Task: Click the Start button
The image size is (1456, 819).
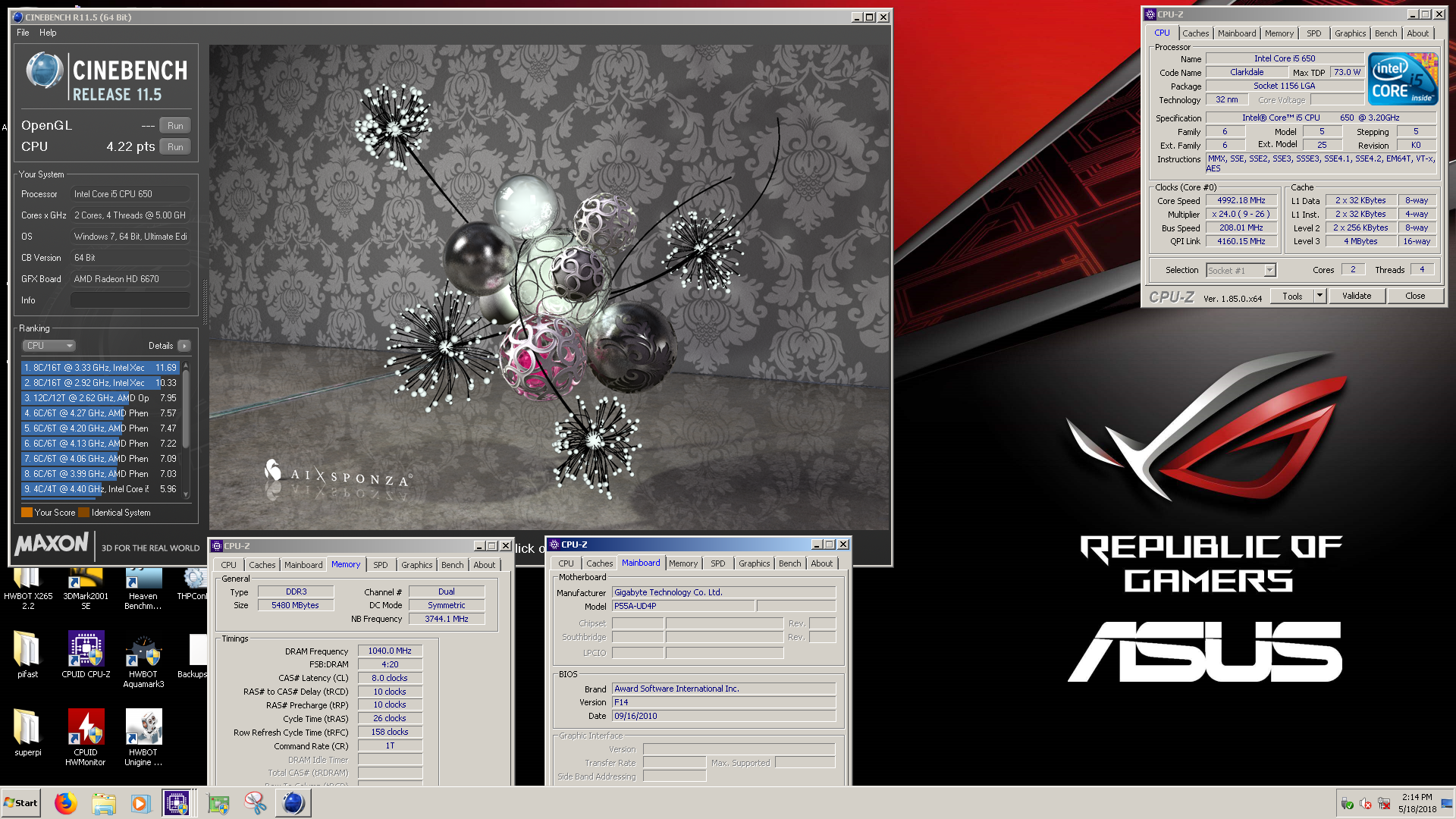Action: coord(21,803)
